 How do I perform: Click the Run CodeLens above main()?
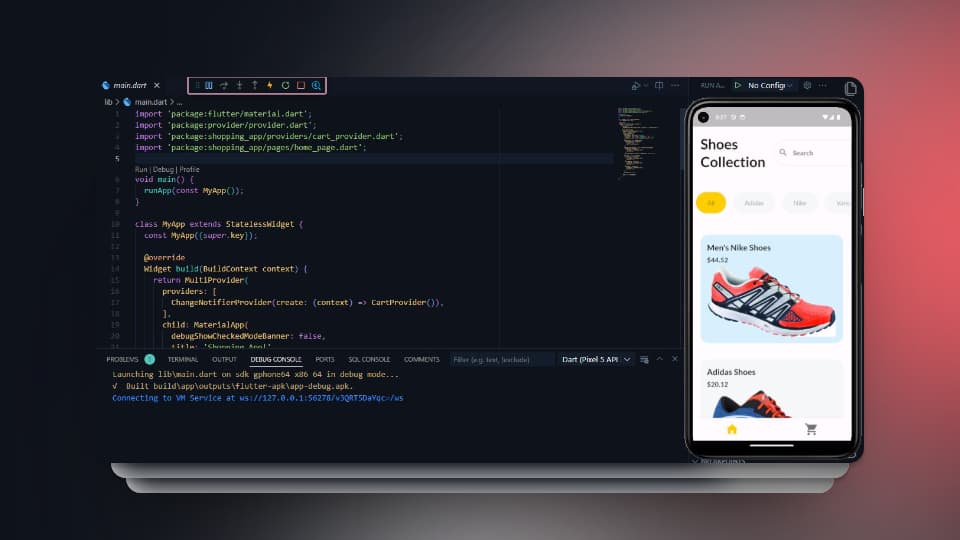[x=141, y=170]
